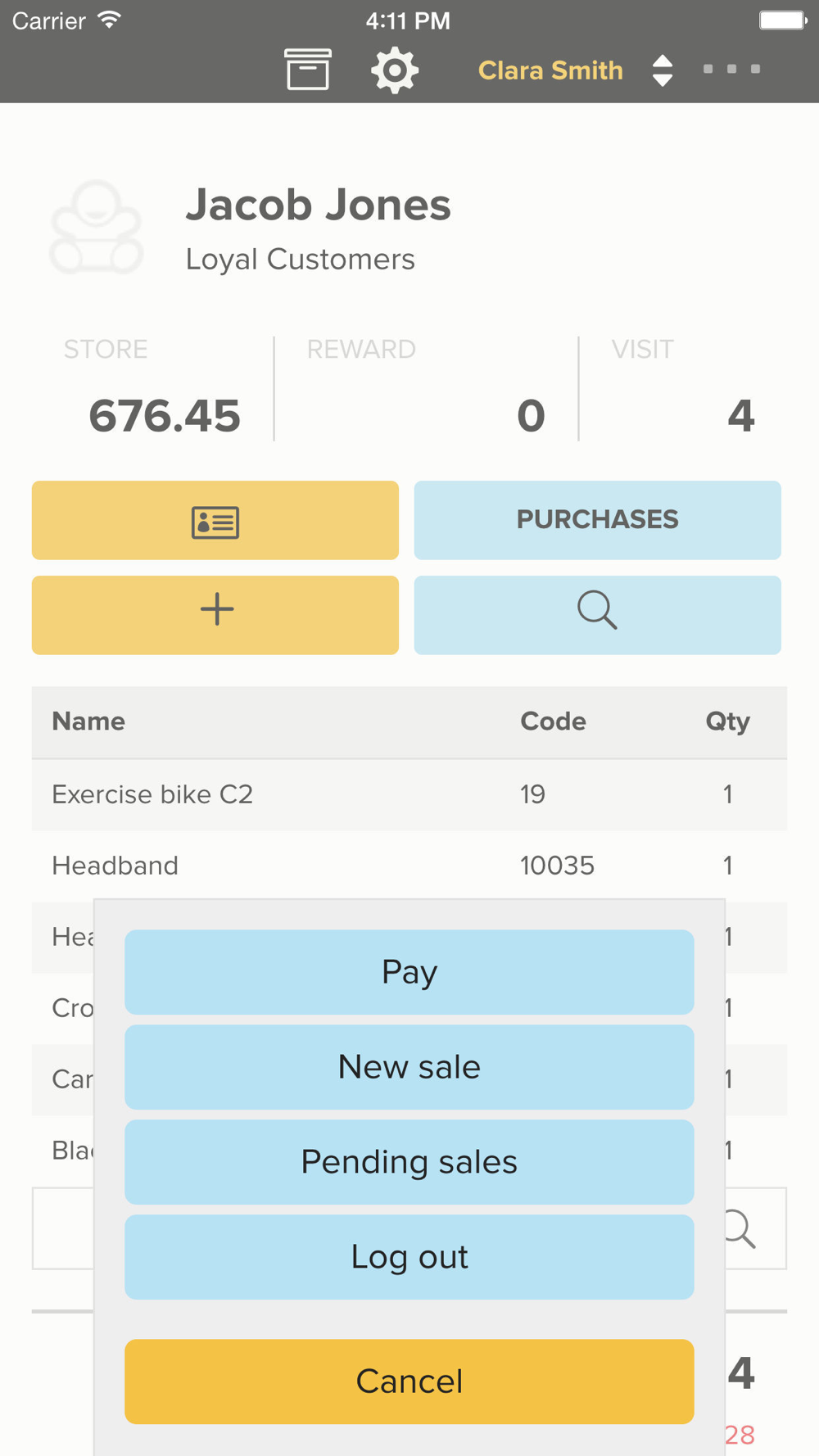The width and height of the screenshot is (819, 1456).
Task: Tap Jacob Jones customer avatar
Action: (97, 228)
